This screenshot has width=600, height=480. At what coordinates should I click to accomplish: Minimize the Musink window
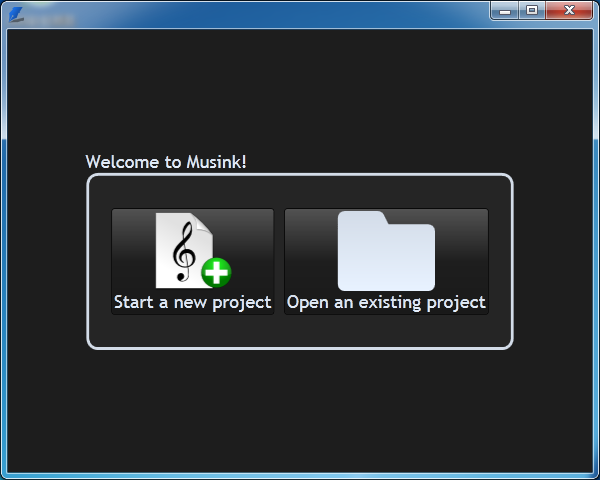505,10
